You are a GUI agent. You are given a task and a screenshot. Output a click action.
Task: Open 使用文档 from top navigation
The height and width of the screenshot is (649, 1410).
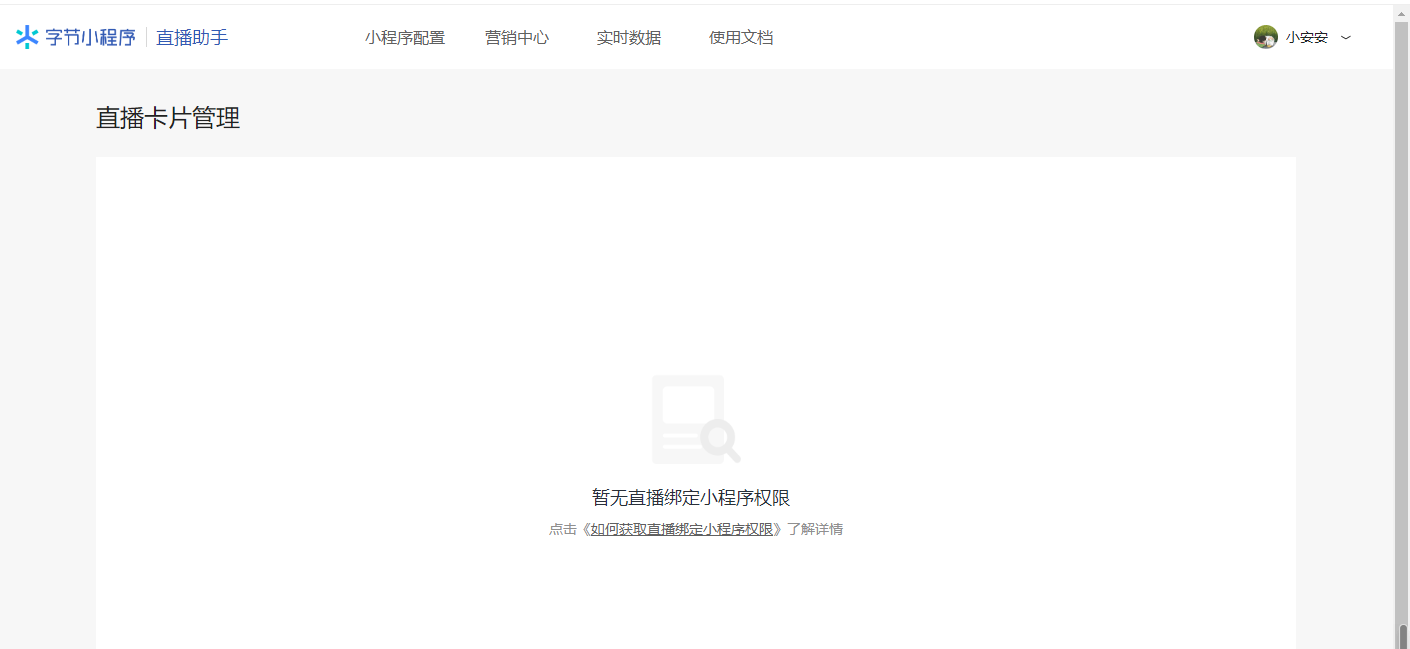pyautogui.click(x=741, y=38)
